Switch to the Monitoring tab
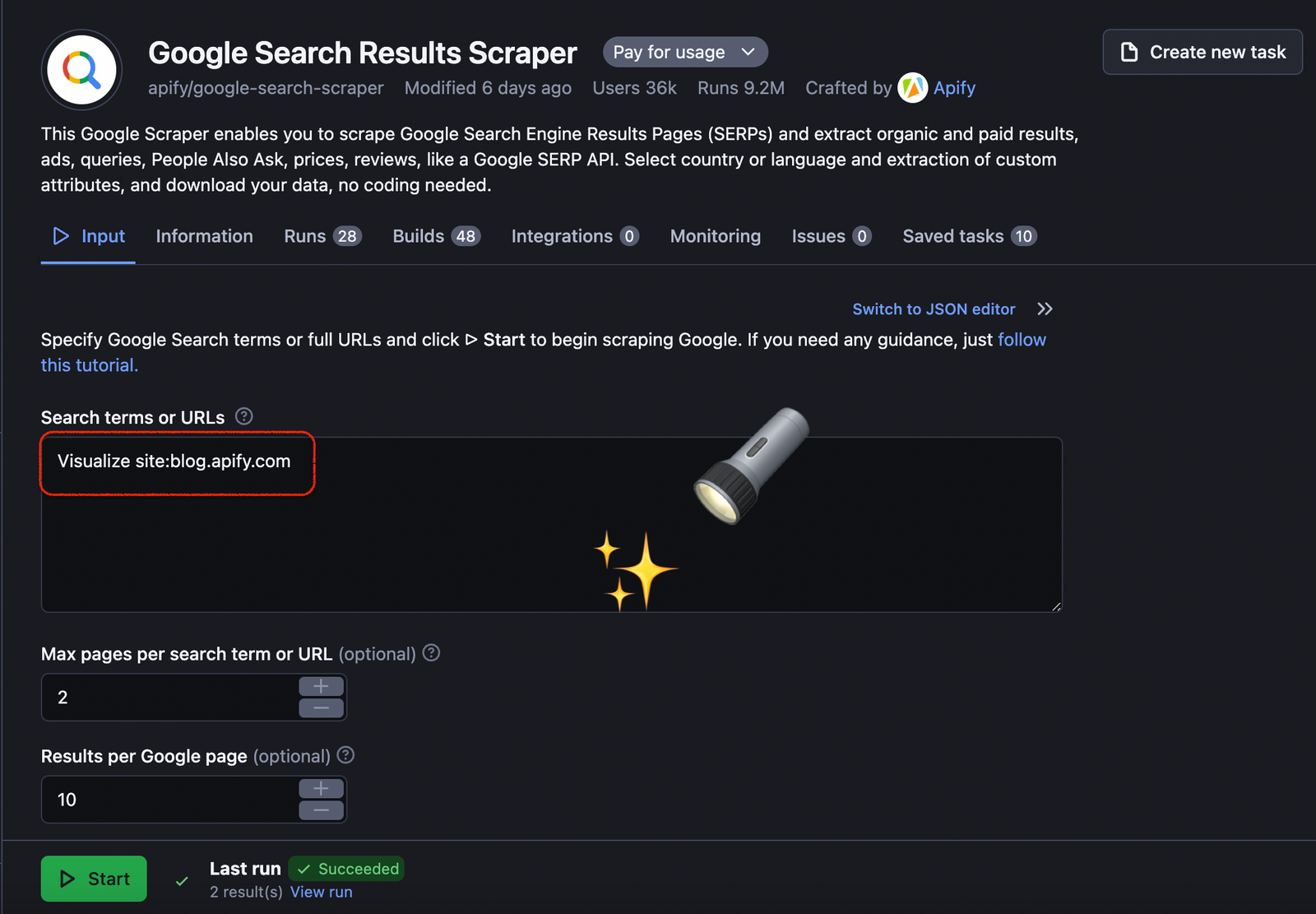Screen dimensions: 1316x914 pos(715,236)
